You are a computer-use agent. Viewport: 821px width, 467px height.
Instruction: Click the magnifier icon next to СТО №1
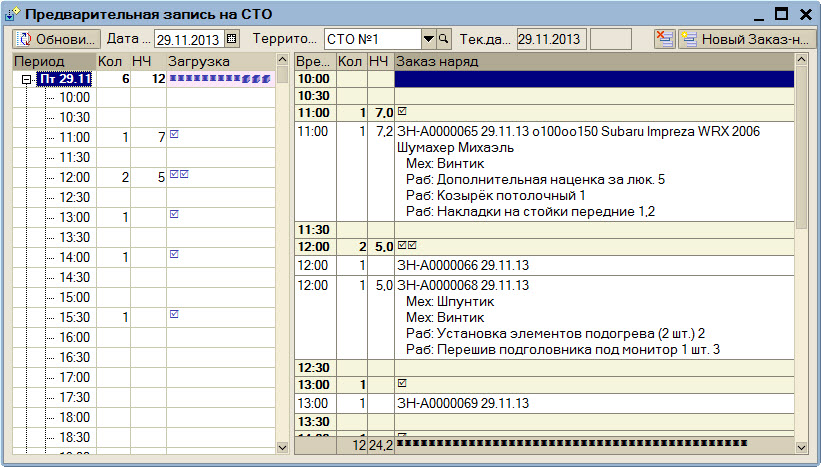point(443,39)
